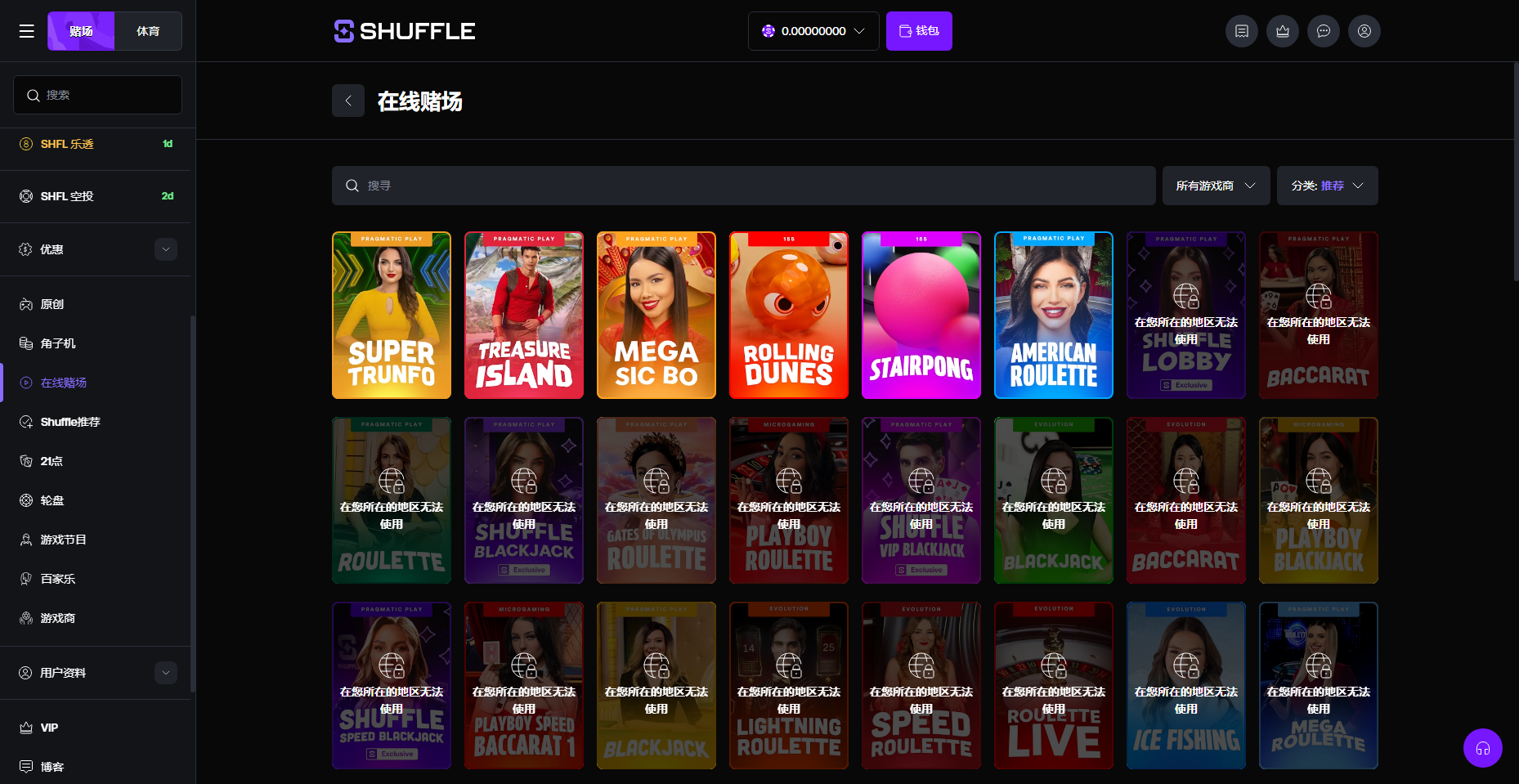This screenshot has width=1519, height=784.
Task: Open the live support headset button
Action: click(1483, 748)
